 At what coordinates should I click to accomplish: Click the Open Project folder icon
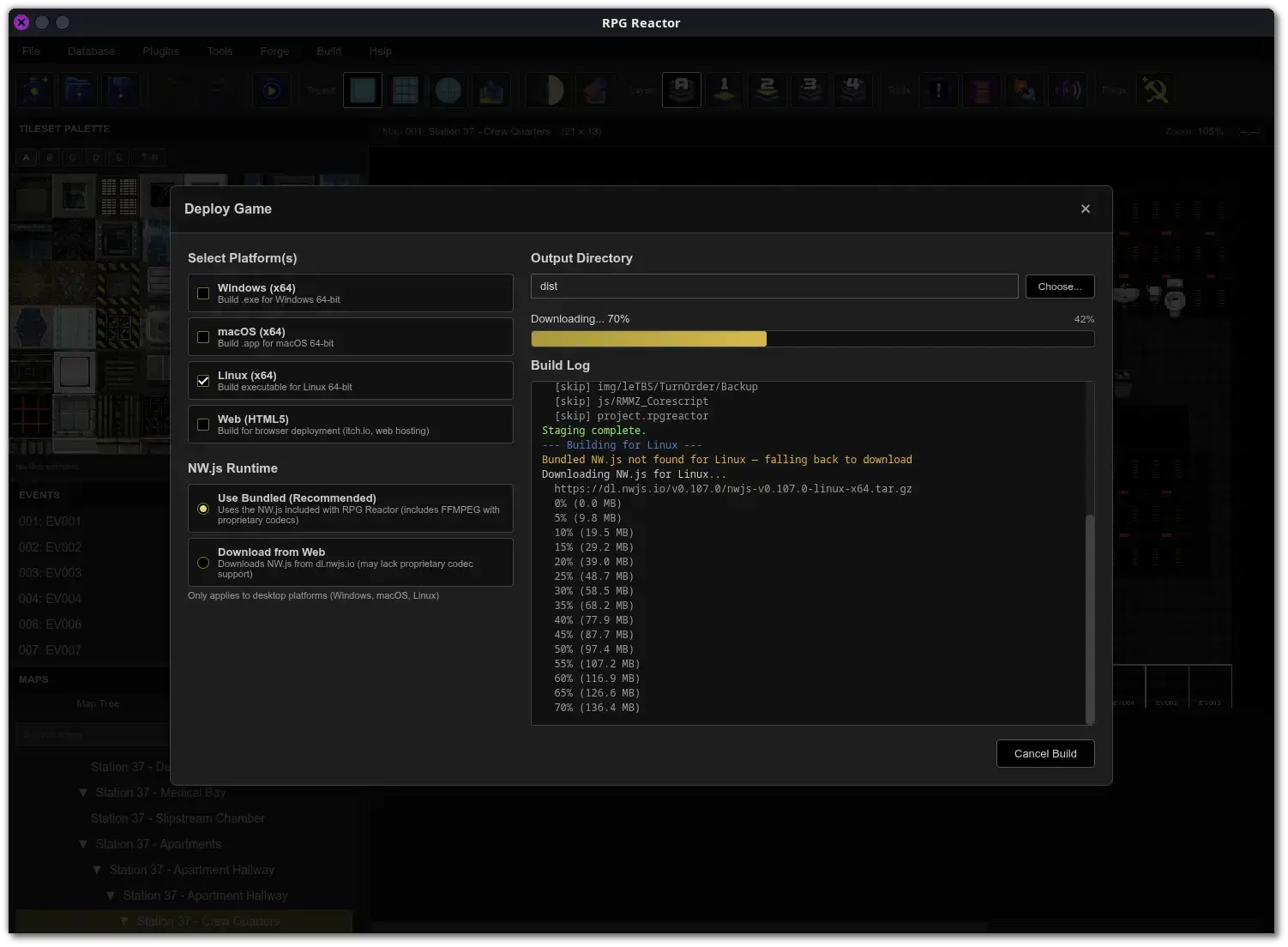pos(78,90)
